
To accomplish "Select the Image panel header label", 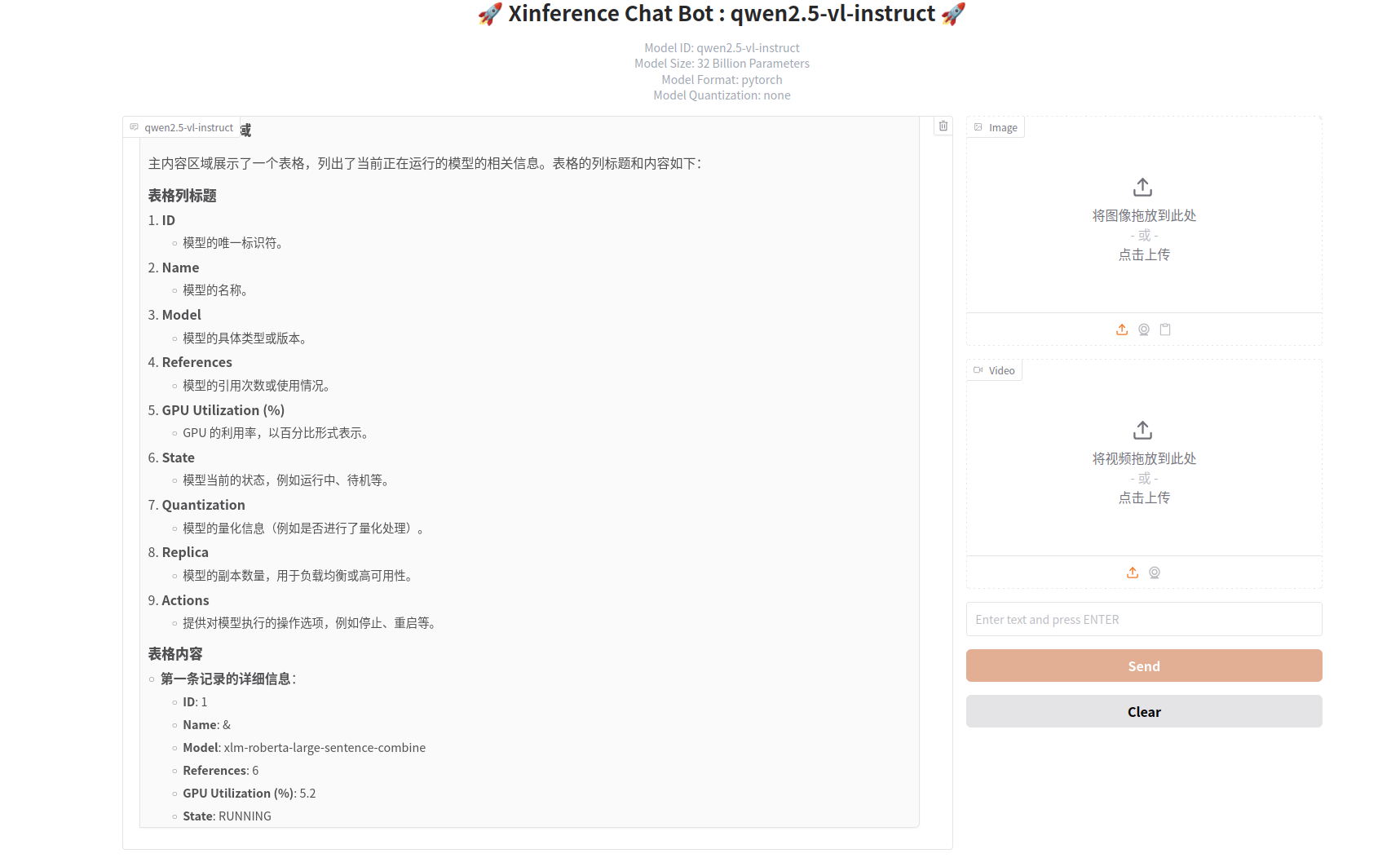I will (x=1004, y=127).
